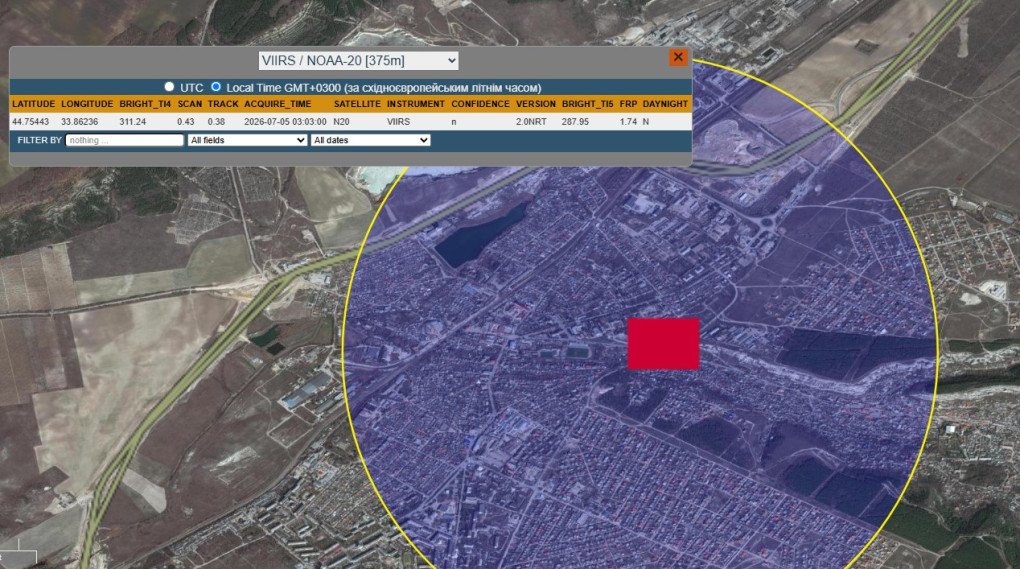Click the BRIGHT_TI5 value 287.95

click(x=575, y=122)
